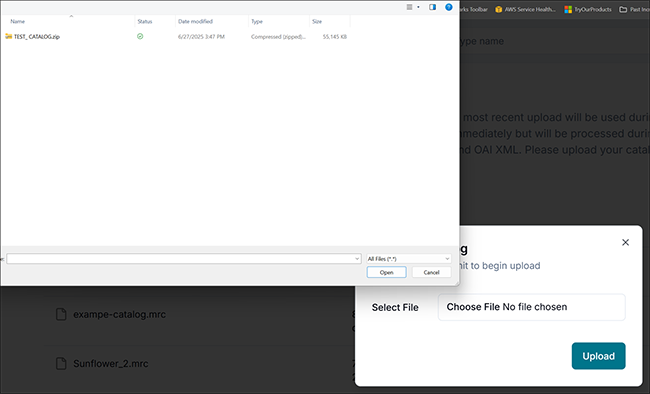Open the file dialog help icon
Image resolution: width=650 pixels, height=394 pixels.
(x=449, y=7)
